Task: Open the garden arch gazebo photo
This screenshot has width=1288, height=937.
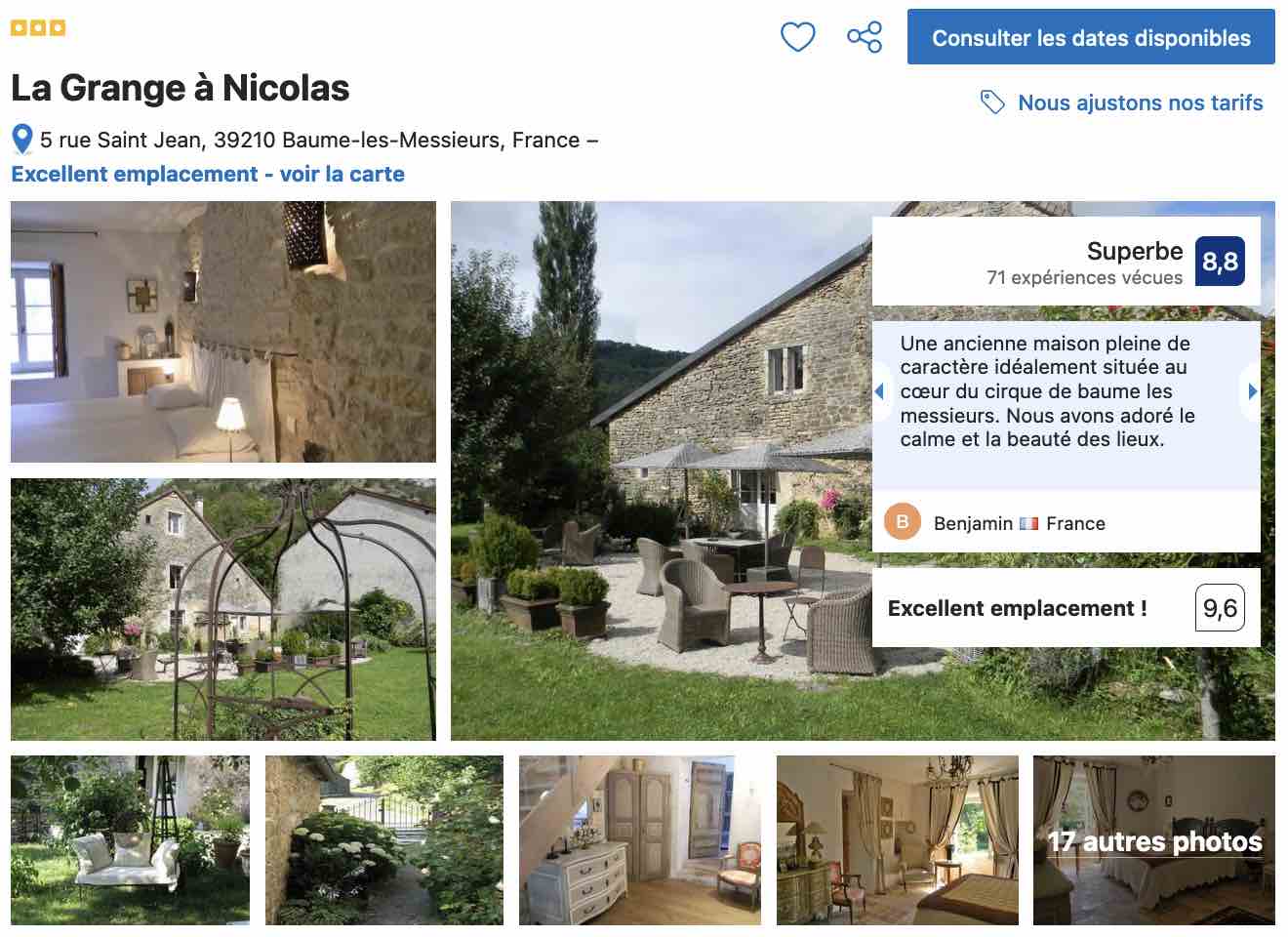Action: [223, 609]
